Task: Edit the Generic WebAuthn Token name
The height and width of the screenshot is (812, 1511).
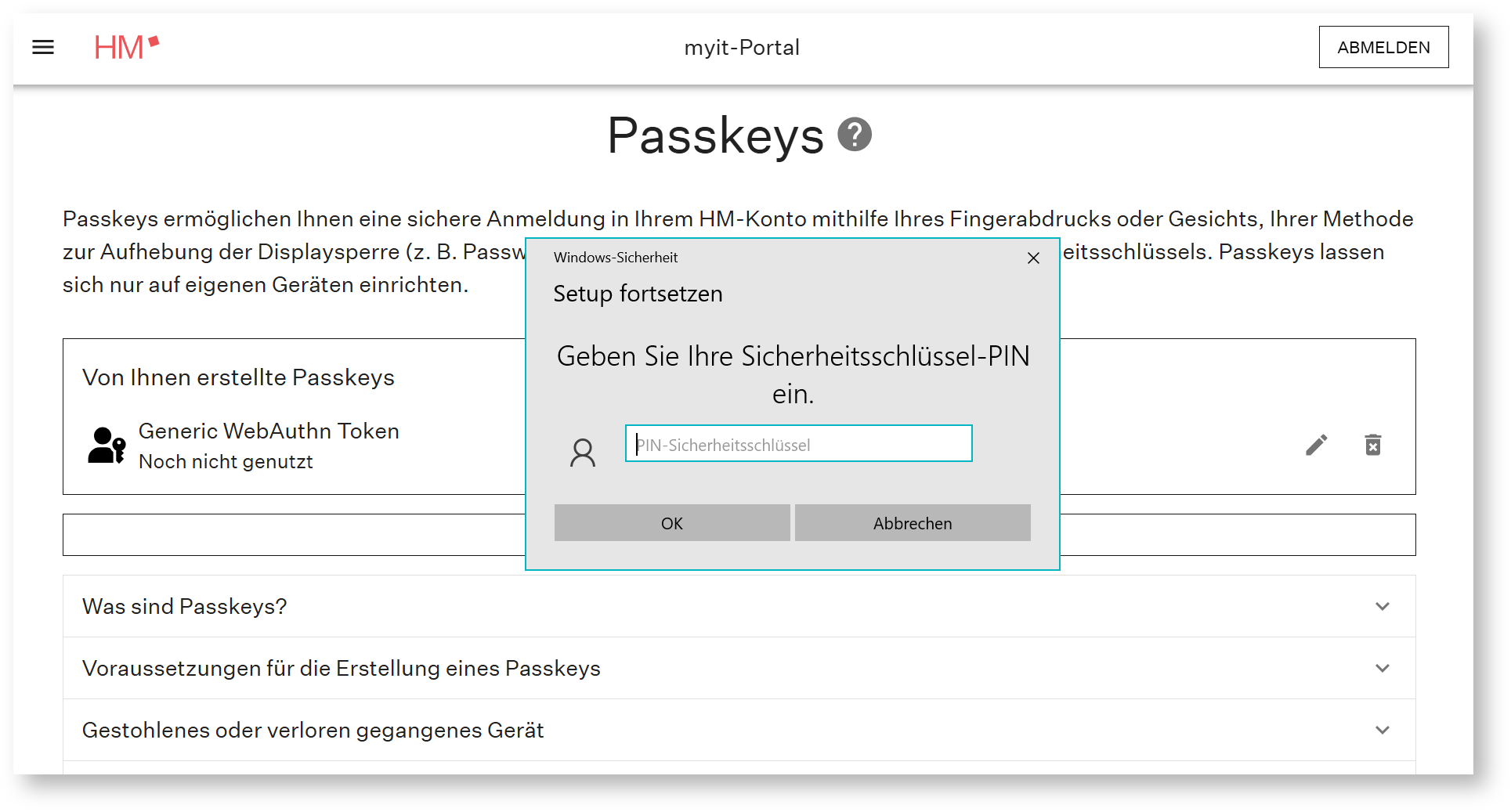Action: pyautogui.click(x=1316, y=446)
